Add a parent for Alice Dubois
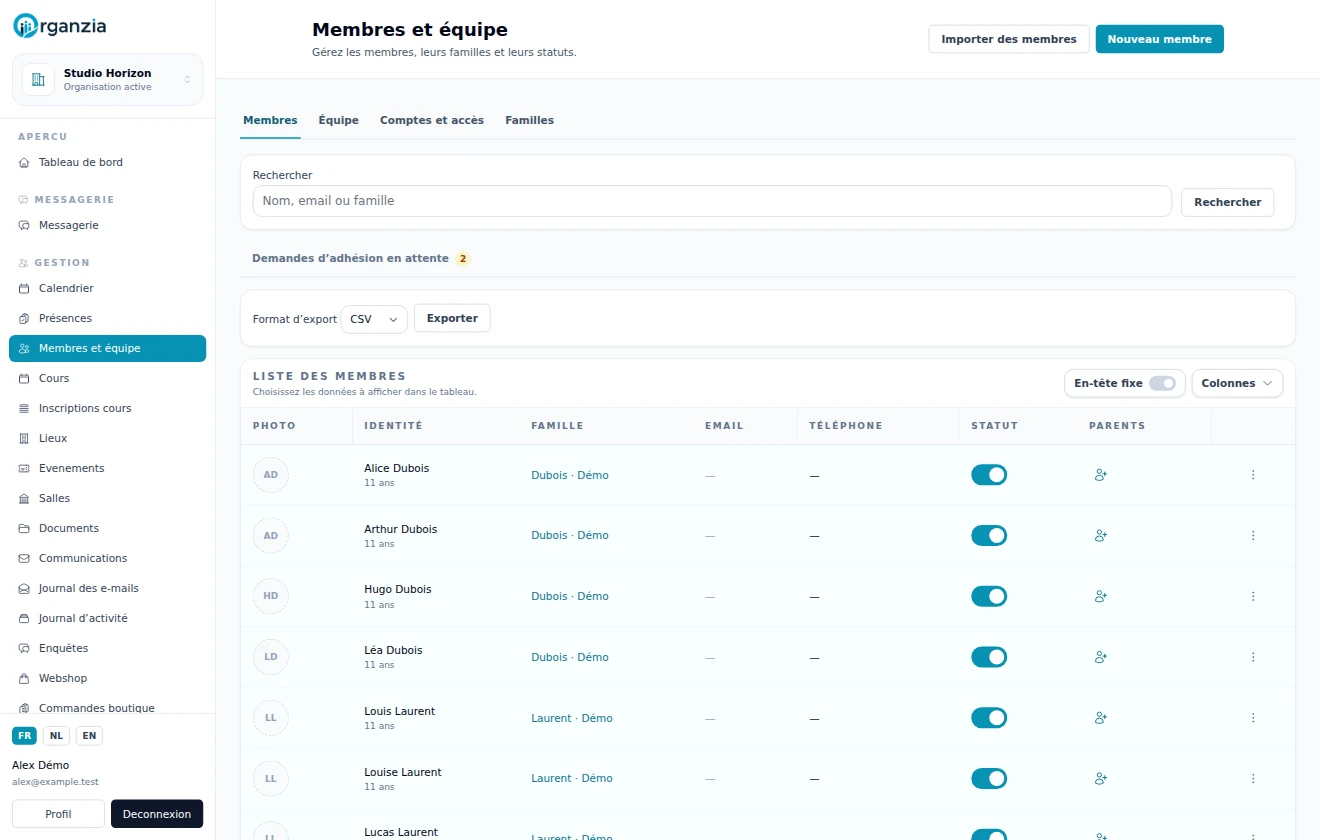The width and height of the screenshot is (1320, 840). (x=1101, y=475)
